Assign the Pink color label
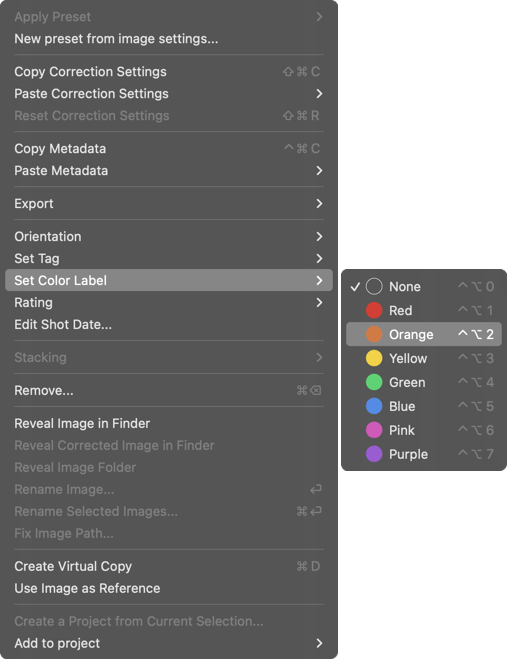 (423, 430)
